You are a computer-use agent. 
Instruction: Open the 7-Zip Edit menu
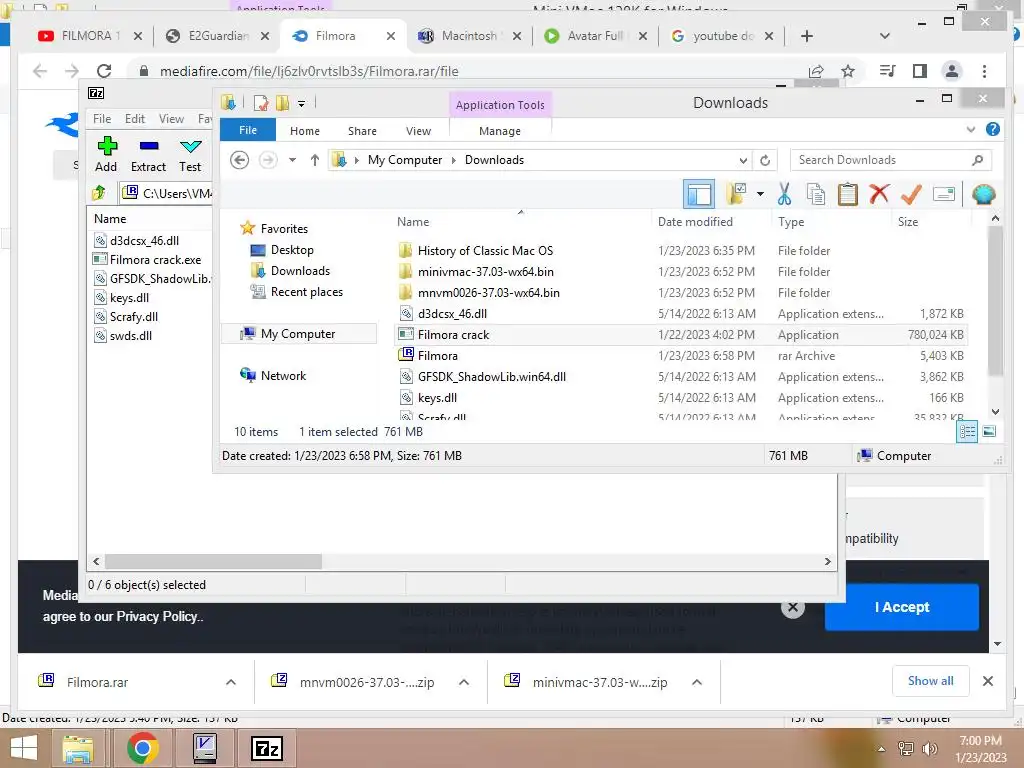[135, 119]
